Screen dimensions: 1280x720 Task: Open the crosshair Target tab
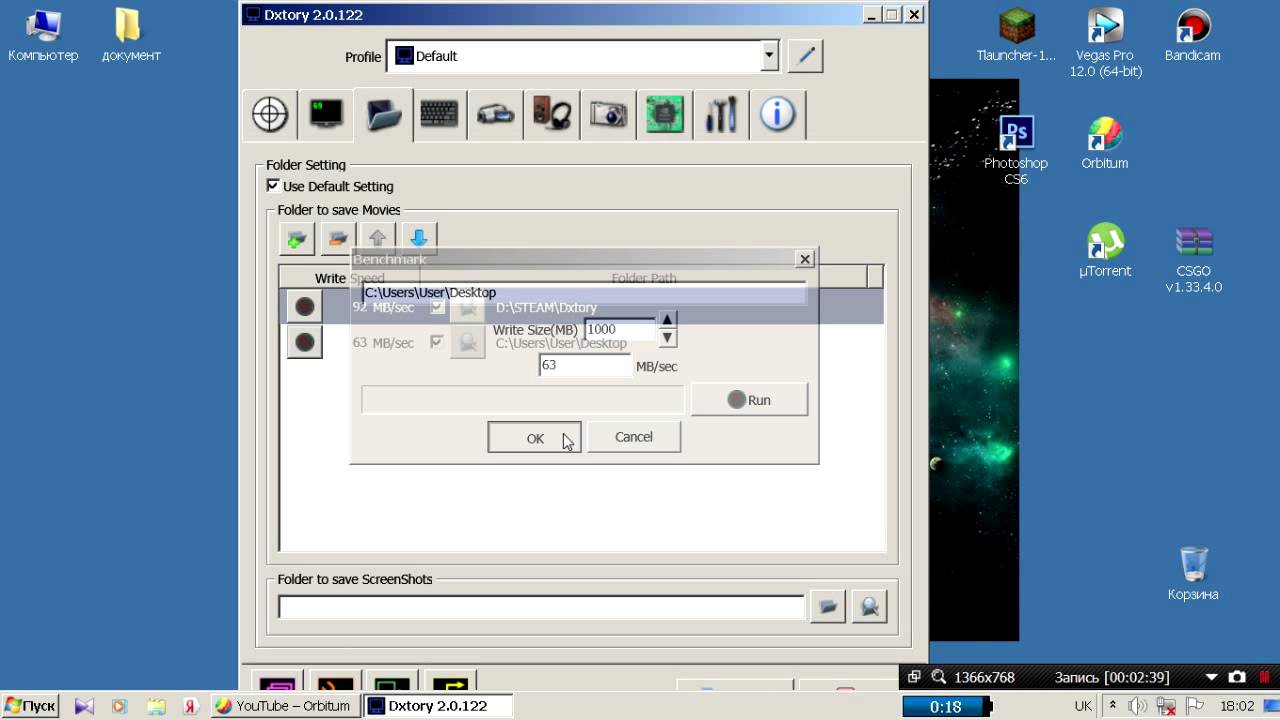[x=270, y=115]
